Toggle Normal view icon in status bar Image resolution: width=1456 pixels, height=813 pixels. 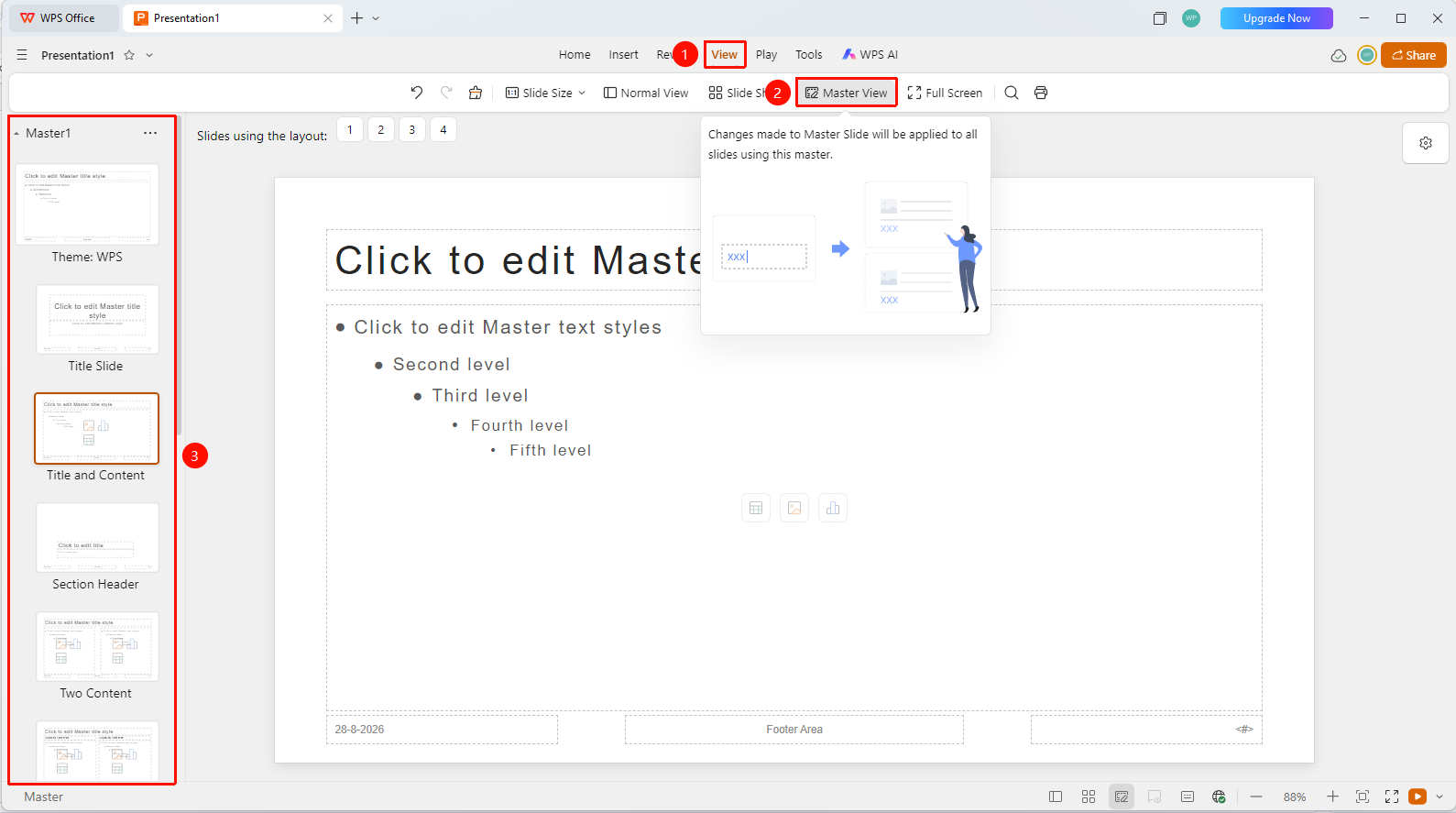point(1056,797)
